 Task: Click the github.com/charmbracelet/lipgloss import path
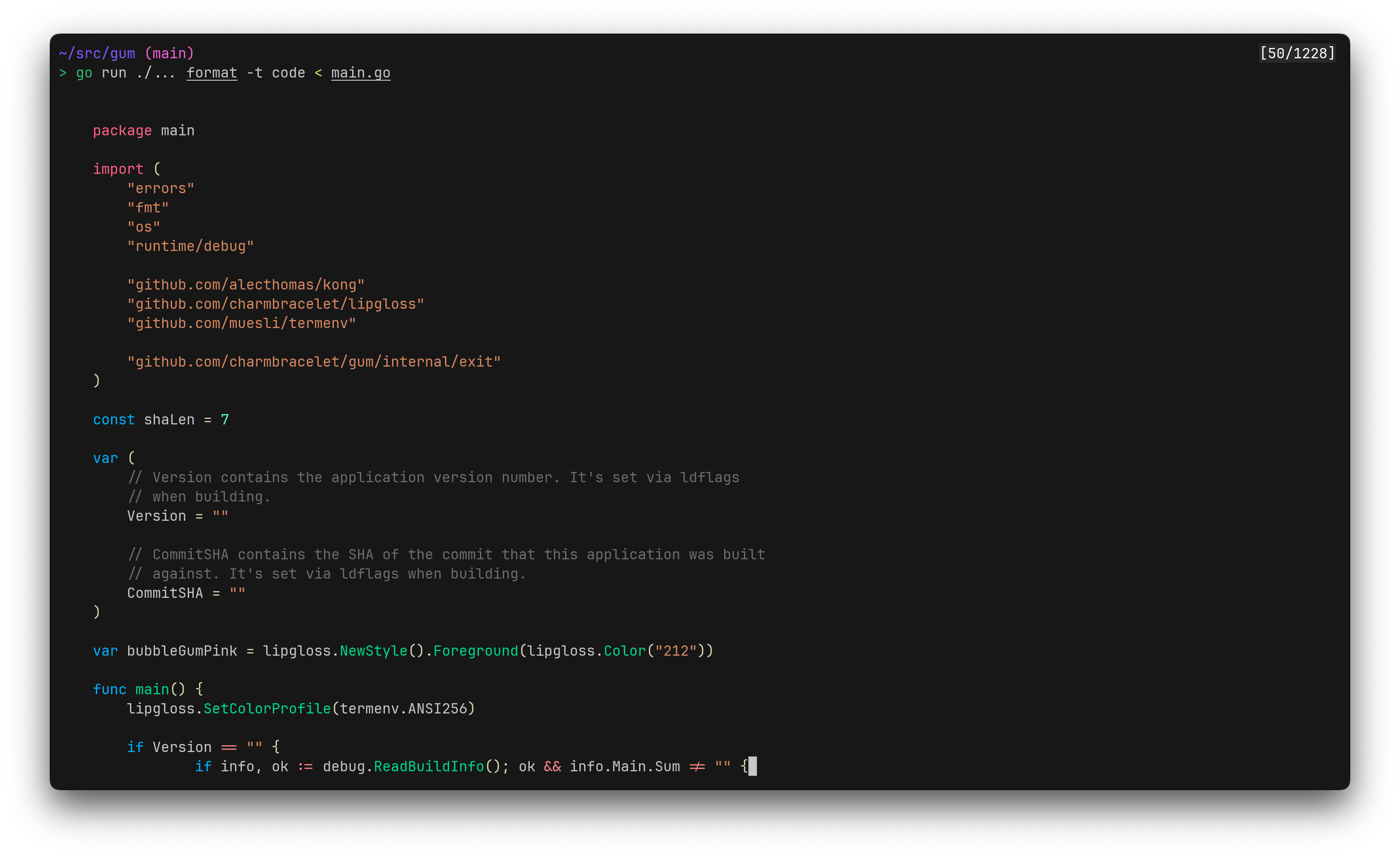[275, 303]
